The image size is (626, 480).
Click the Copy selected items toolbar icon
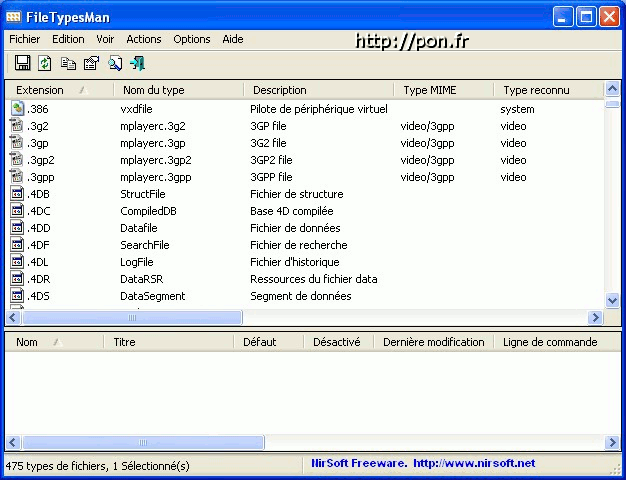[68, 63]
